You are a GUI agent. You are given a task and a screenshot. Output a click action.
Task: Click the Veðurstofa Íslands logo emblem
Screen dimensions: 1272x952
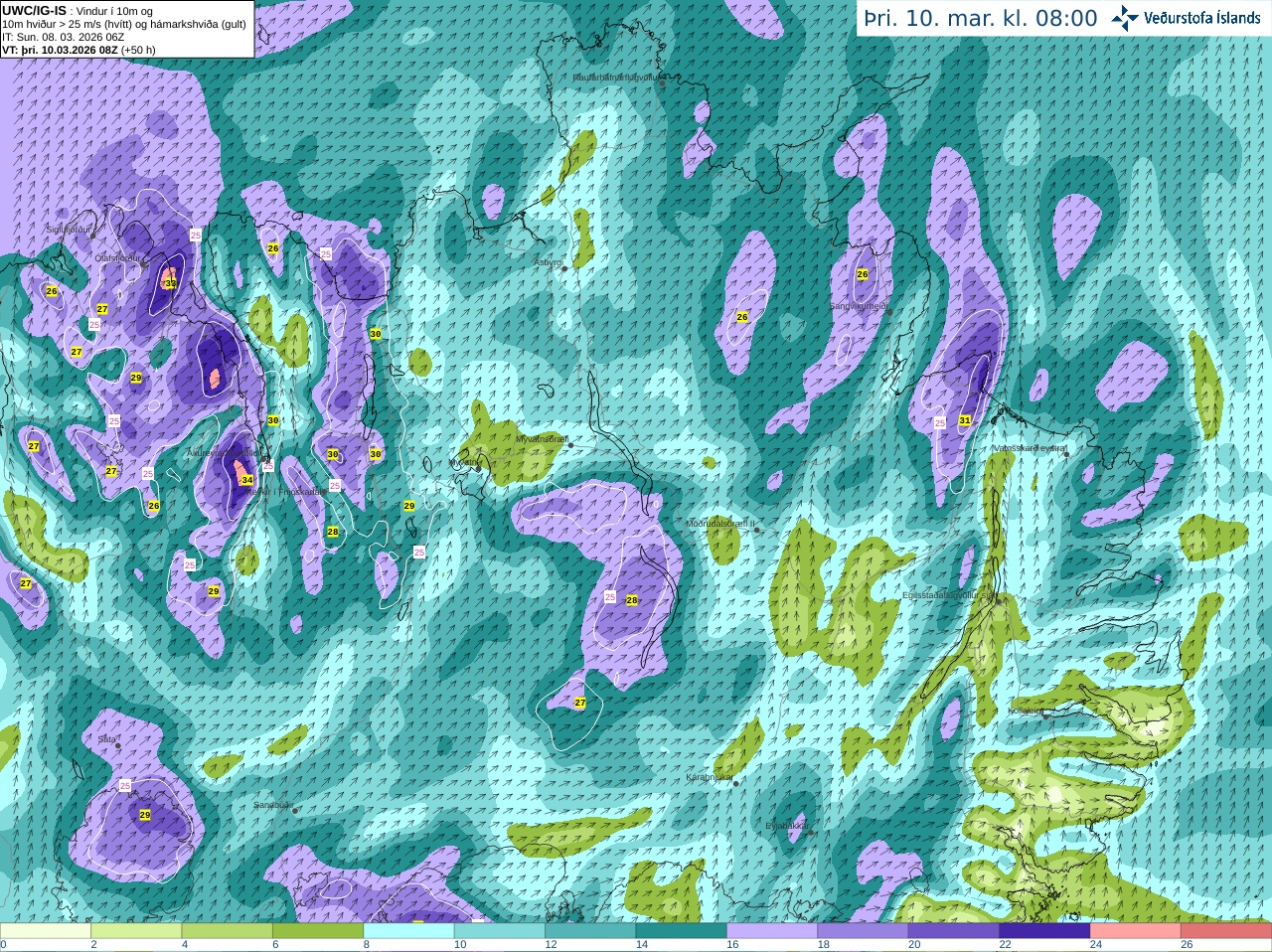pos(1124,17)
